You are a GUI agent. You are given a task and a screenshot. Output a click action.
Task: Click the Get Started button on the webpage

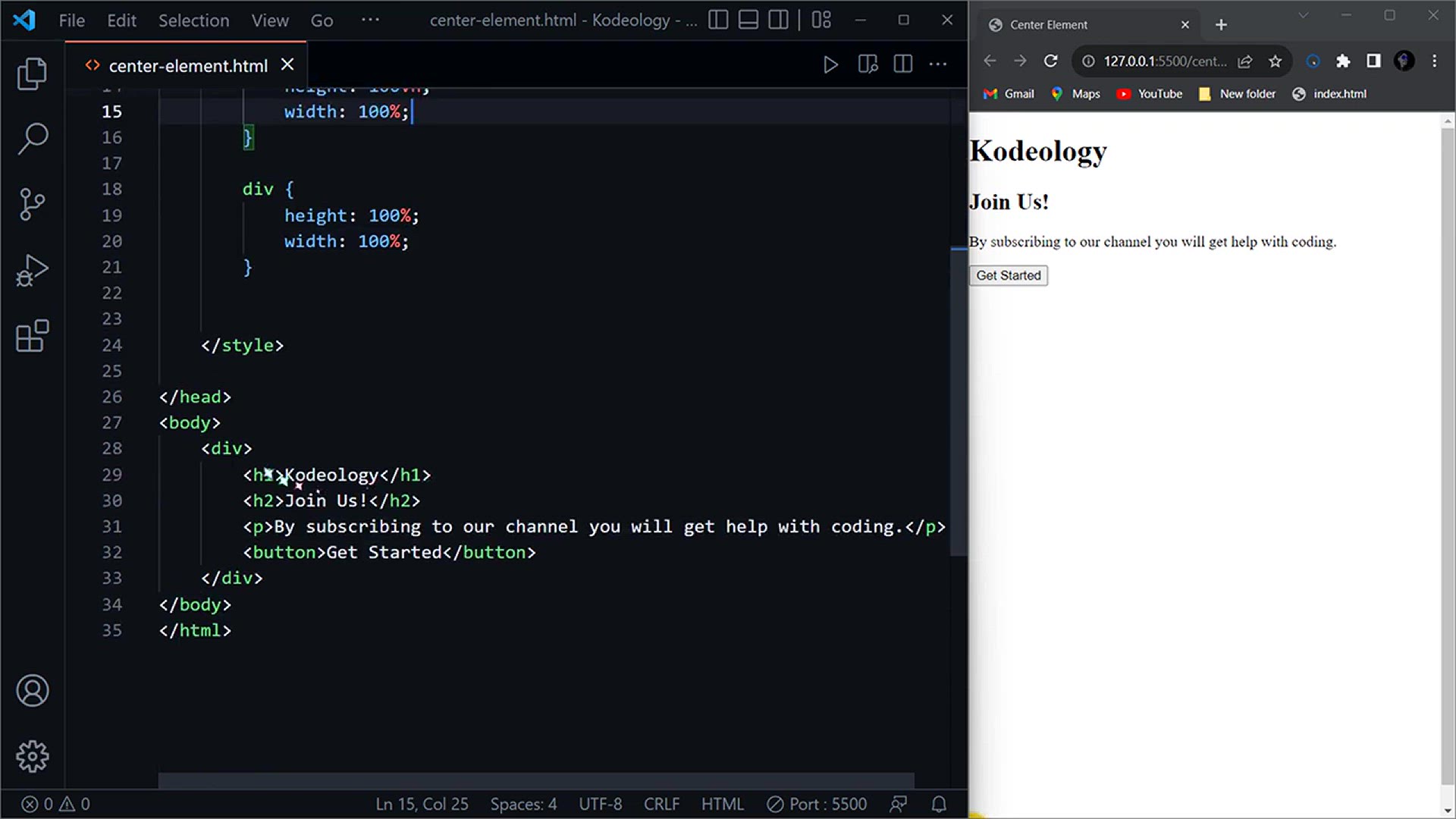point(1009,275)
